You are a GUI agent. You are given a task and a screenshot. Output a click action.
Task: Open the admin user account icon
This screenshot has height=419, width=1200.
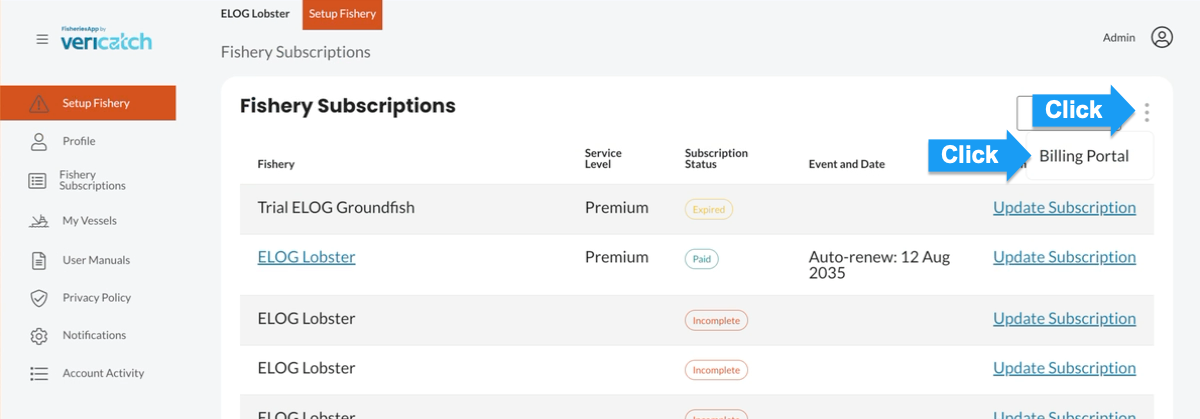1161,37
